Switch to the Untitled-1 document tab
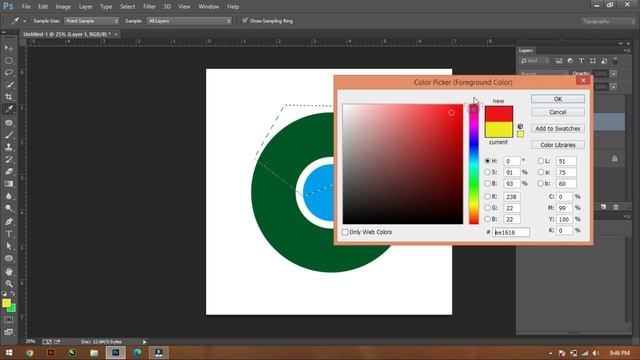 [x=67, y=34]
